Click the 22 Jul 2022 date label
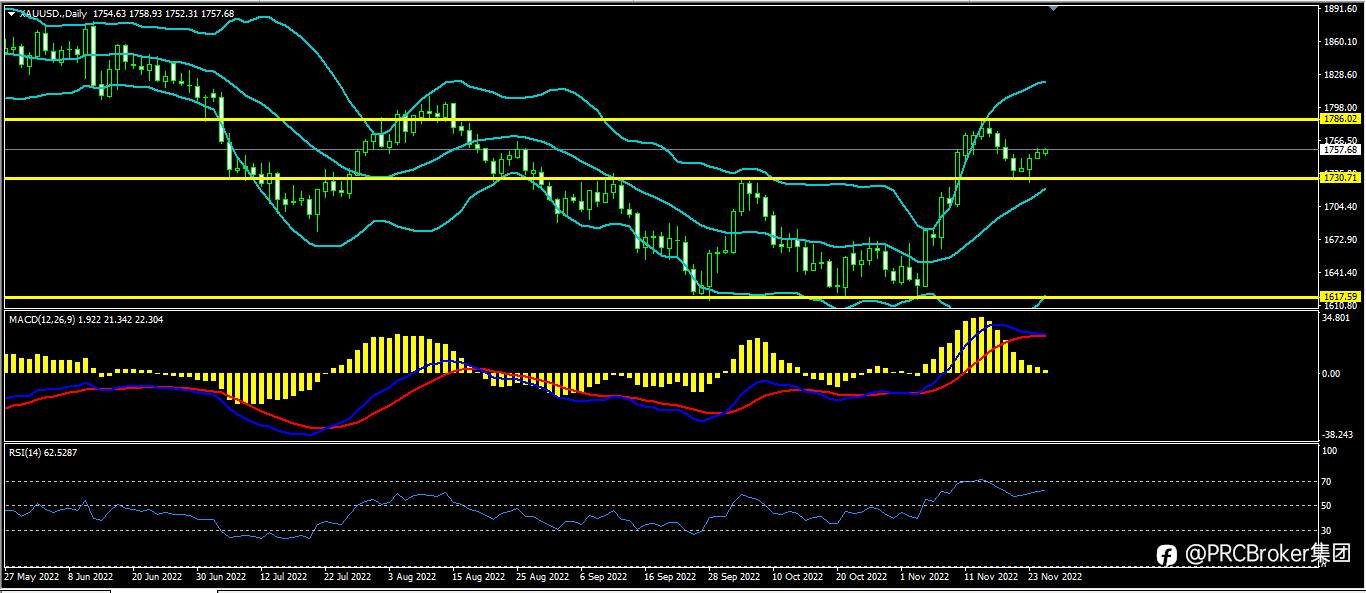Viewport: 1366px width, 593px height. [348, 577]
